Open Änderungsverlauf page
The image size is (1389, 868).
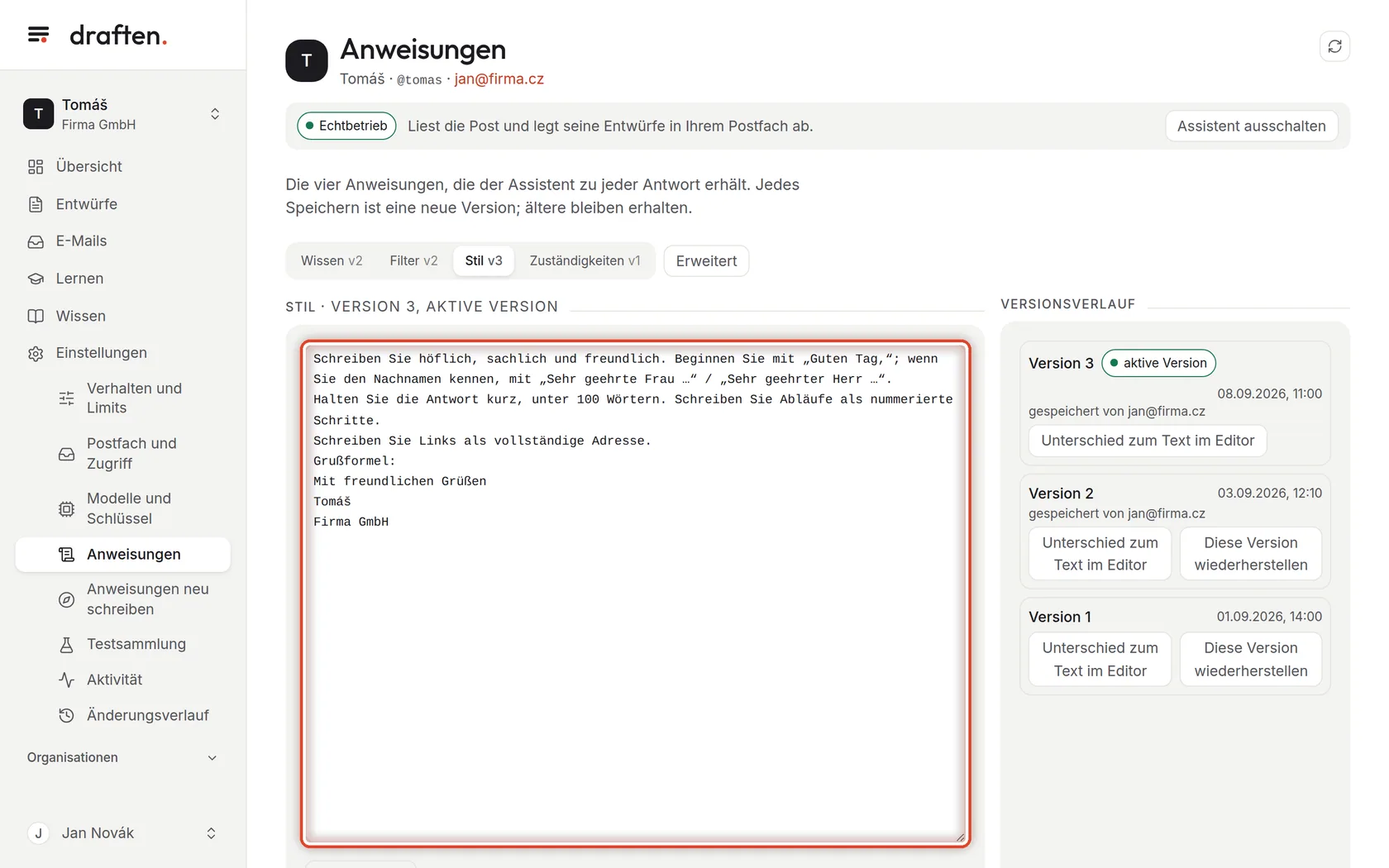122,715
